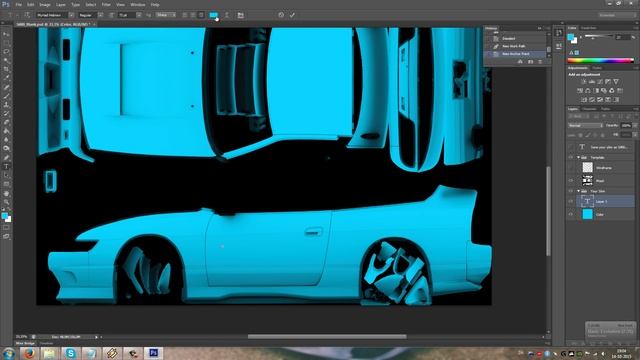Select the Paint Bucket tool
Screen dimensions: 640x360
(6, 131)
